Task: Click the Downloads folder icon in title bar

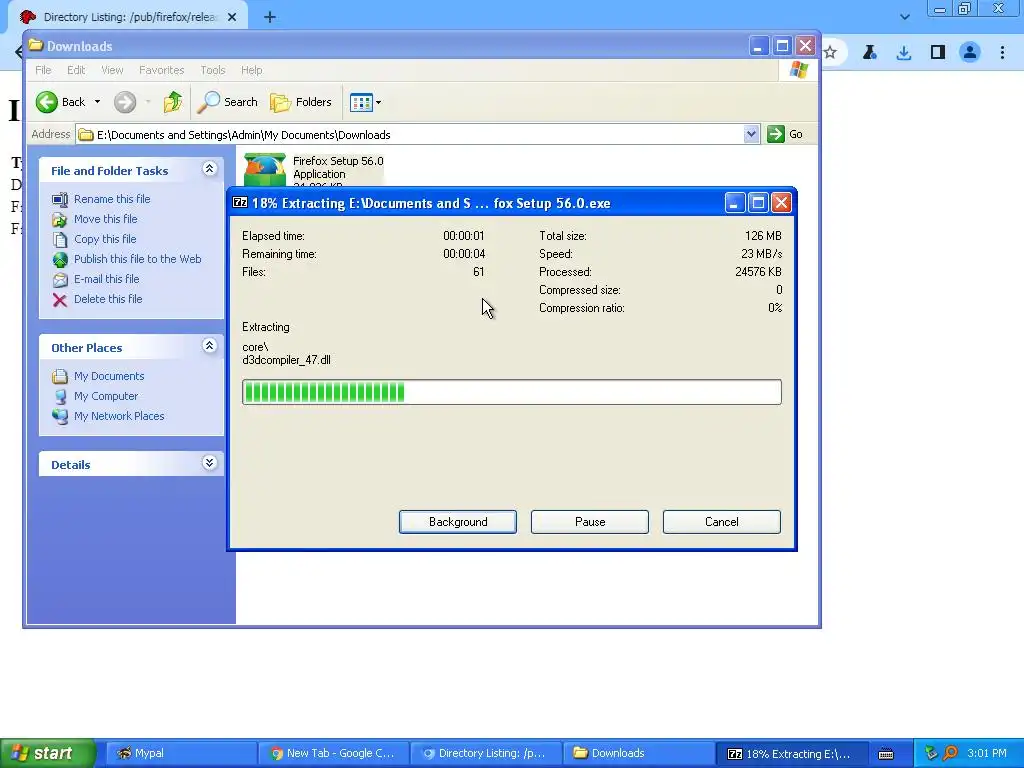Action: pyautogui.click(x=36, y=46)
